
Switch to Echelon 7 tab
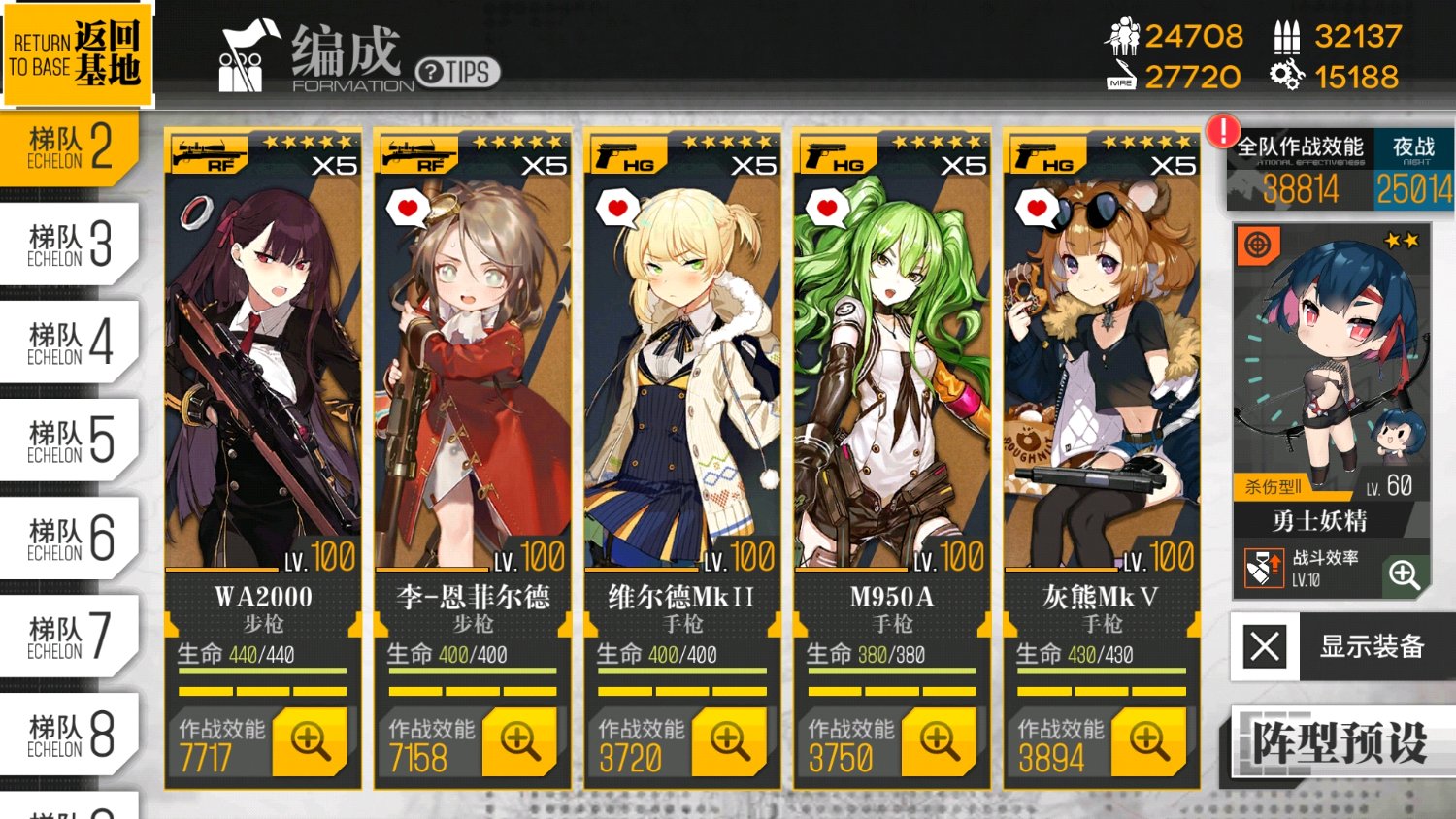[x=70, y=636]
